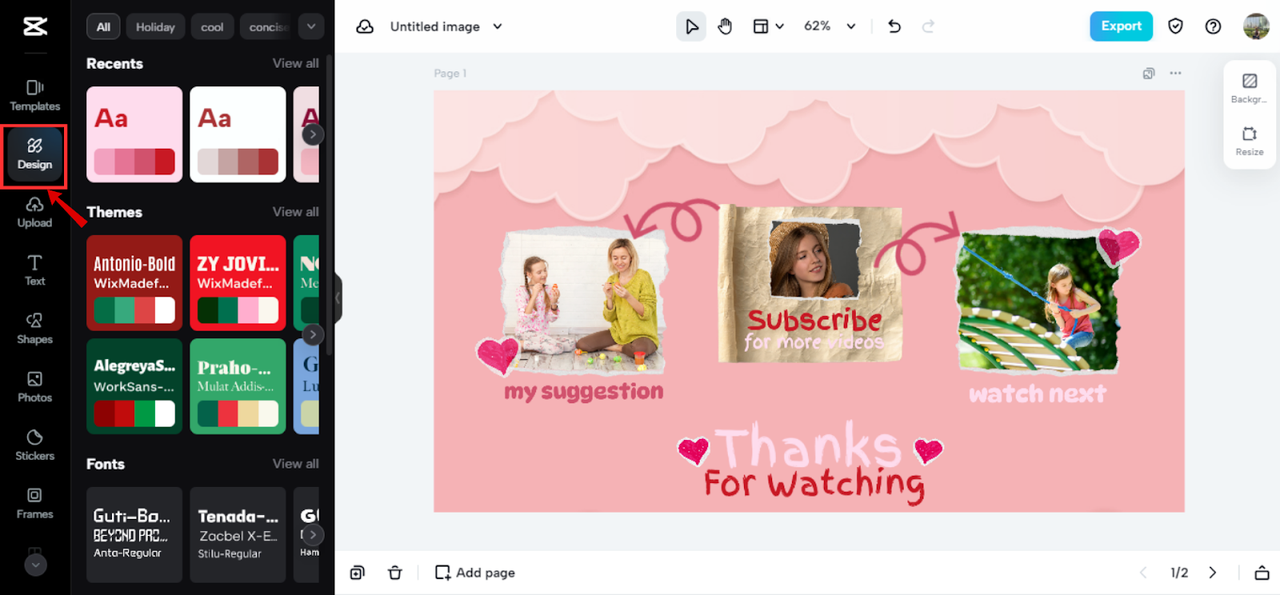Select the girl on swing photo
Image resolution: width=1280 pixels, height=595 pixels.
1036,304
